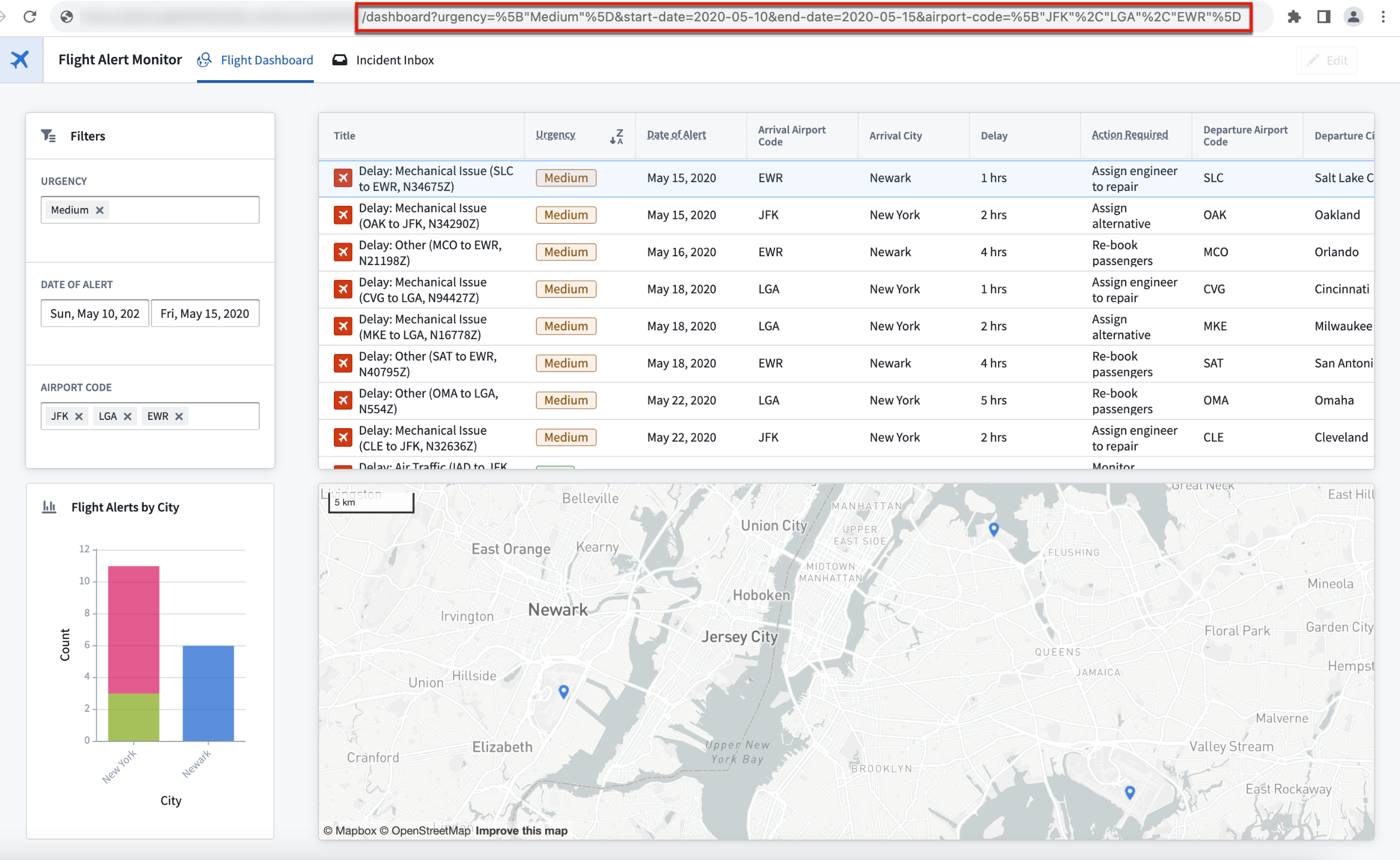1400x860 pixels.
Task: Click the JFK airport map pin
Action: click(1130, 792)
